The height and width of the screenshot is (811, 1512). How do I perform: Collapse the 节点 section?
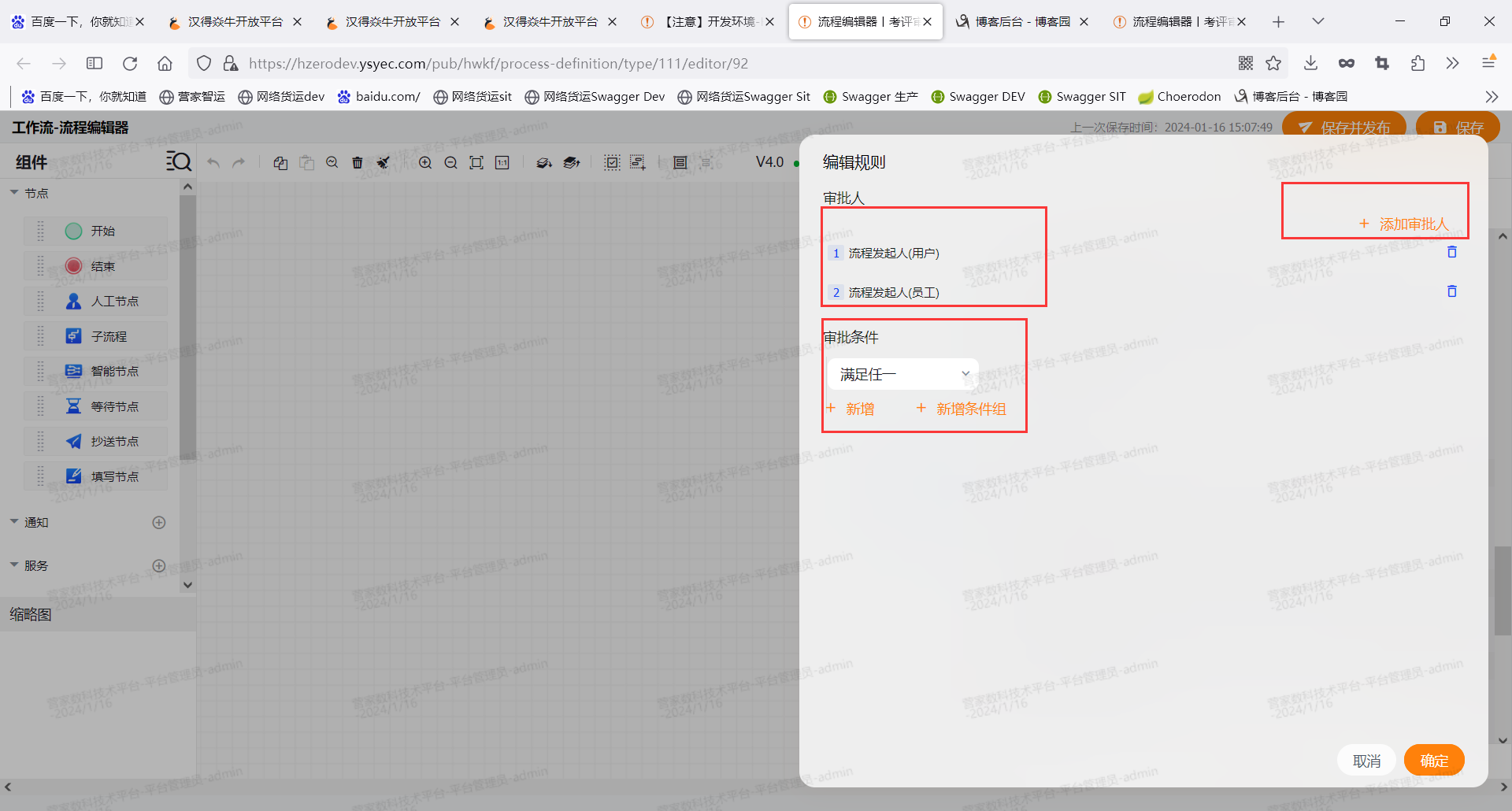(x=14, y=193)
